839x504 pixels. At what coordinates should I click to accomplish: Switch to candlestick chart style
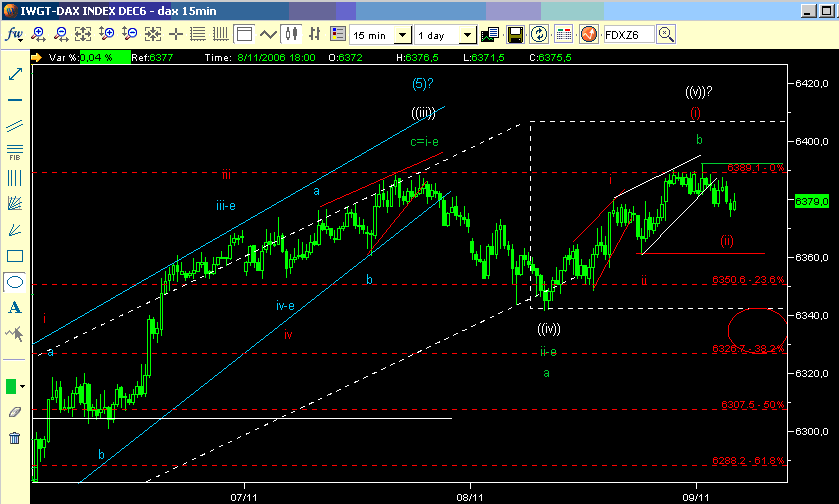292,35
